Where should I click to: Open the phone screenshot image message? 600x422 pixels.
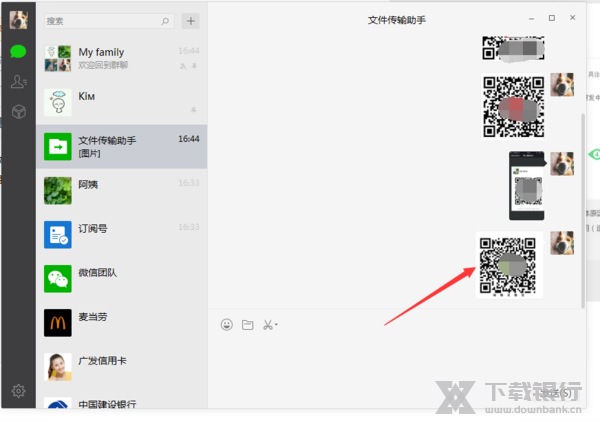pyautogui.click(x=527, y=186)
